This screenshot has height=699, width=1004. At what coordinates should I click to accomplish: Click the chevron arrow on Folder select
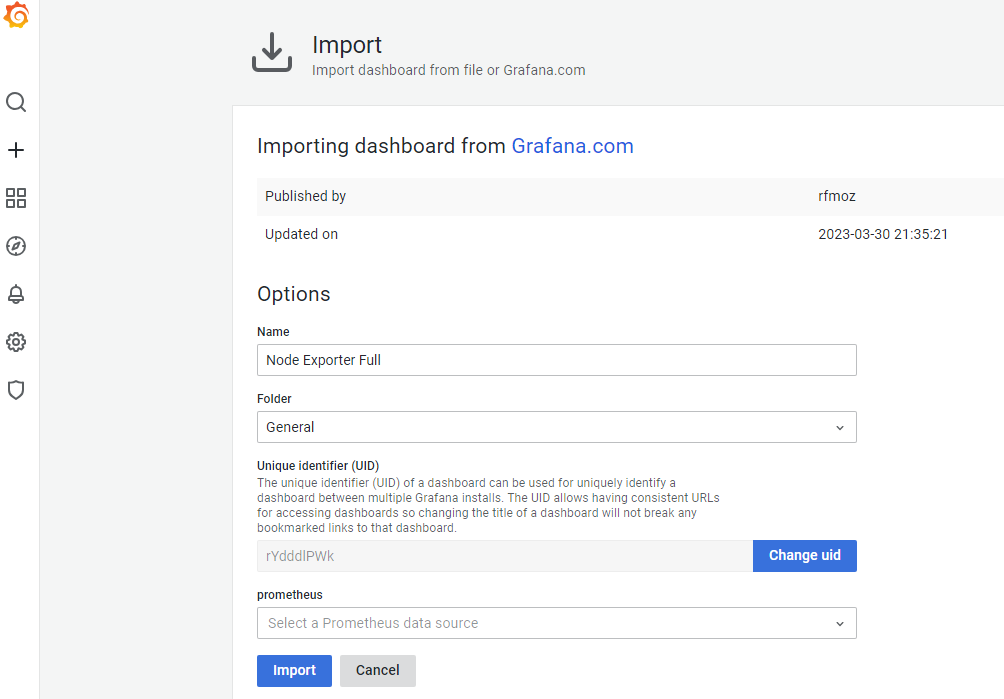840,427
